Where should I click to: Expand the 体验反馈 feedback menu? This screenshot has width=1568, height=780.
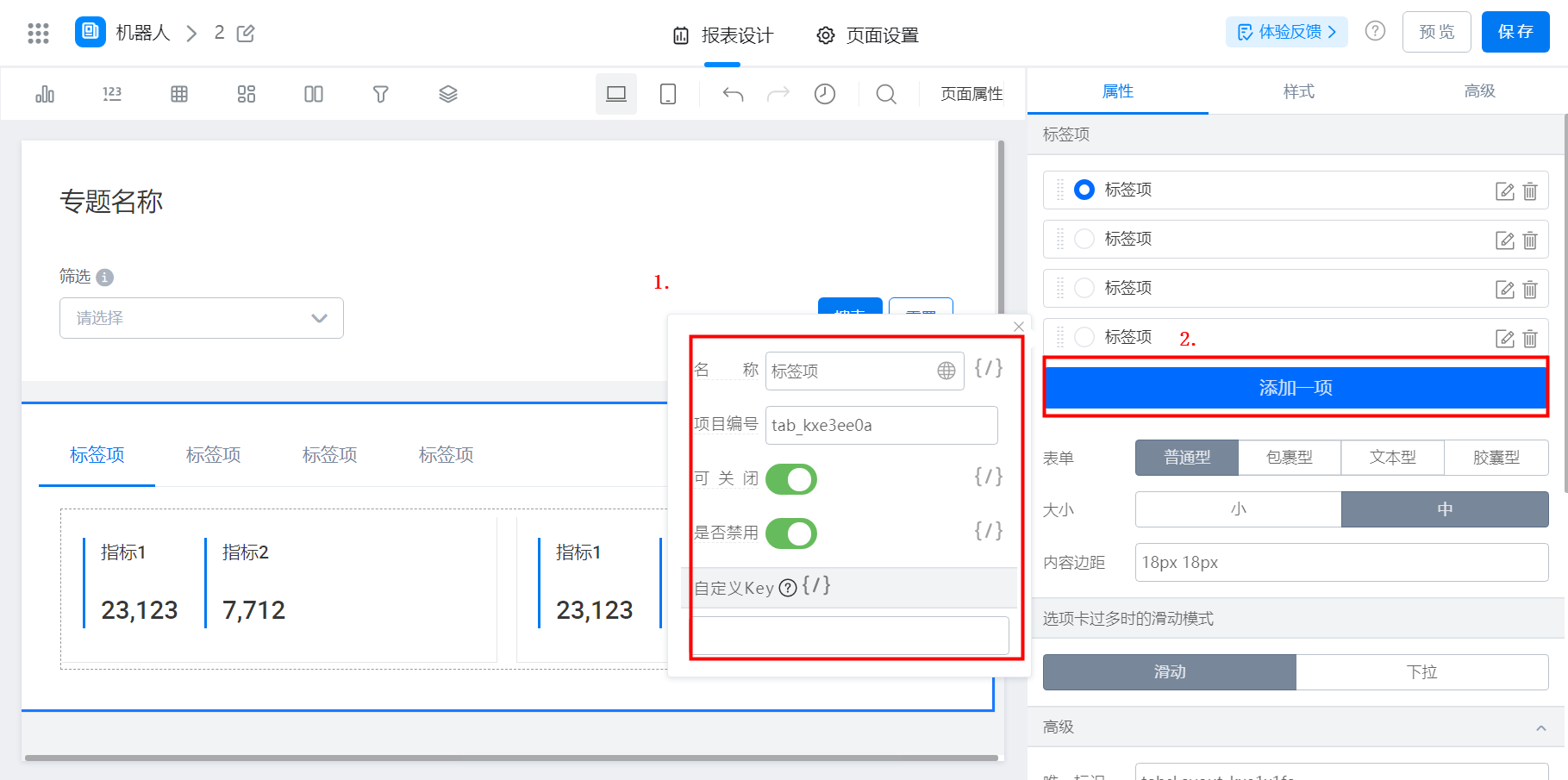pyautogui.click(x=1286, y=32)
